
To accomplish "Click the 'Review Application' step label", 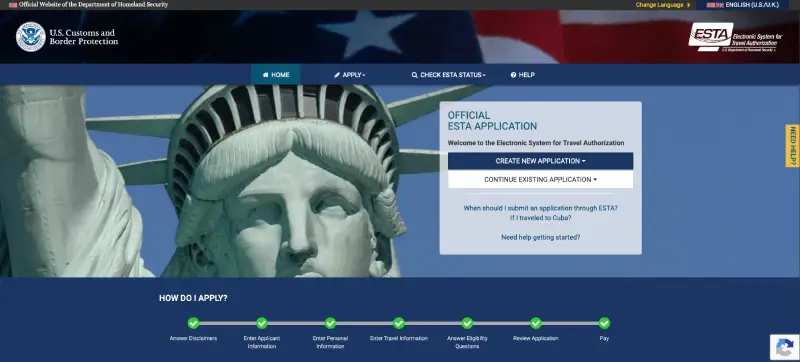I will click(x=536, y=338).
